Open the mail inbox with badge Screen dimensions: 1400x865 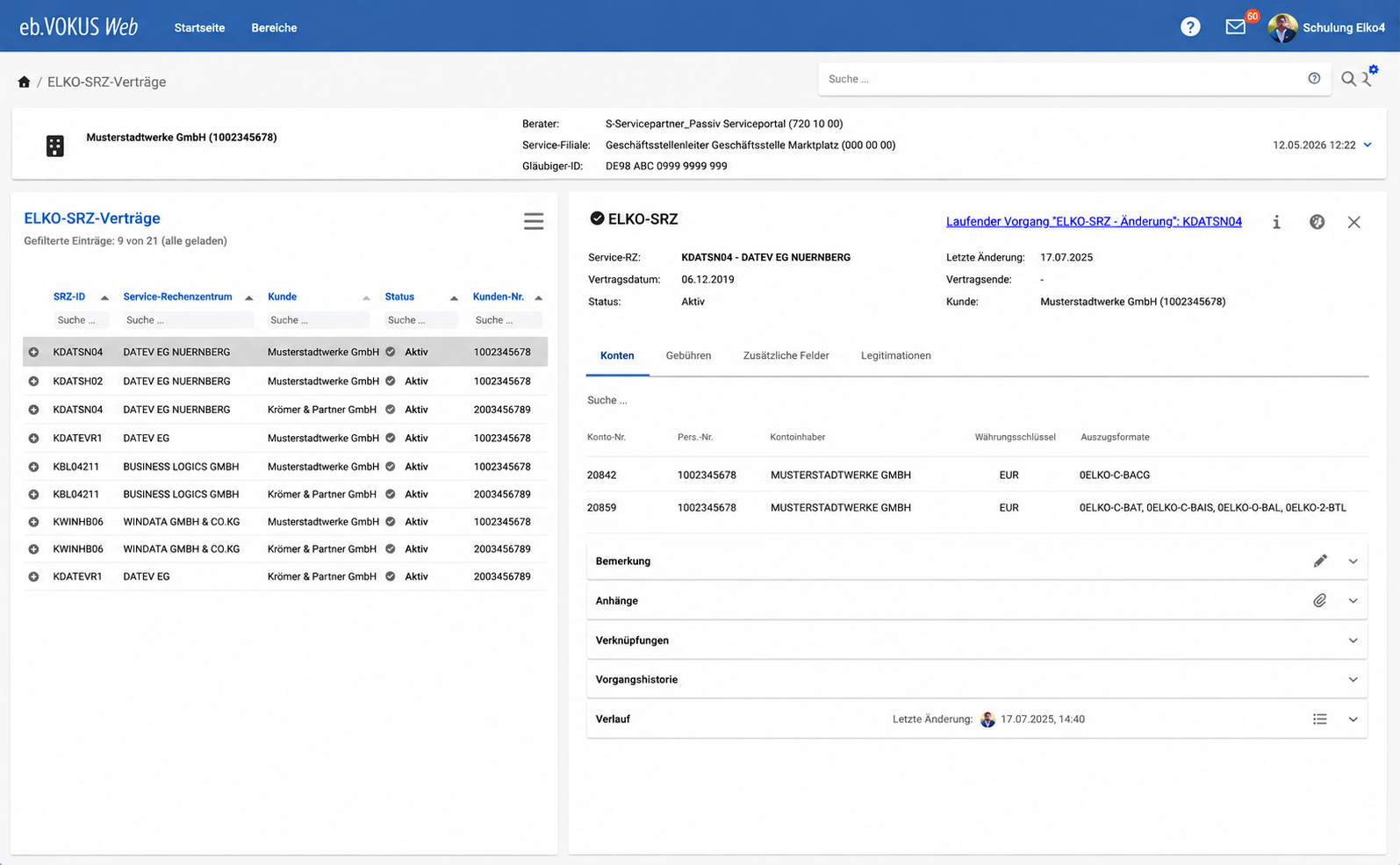(1236, 27)
